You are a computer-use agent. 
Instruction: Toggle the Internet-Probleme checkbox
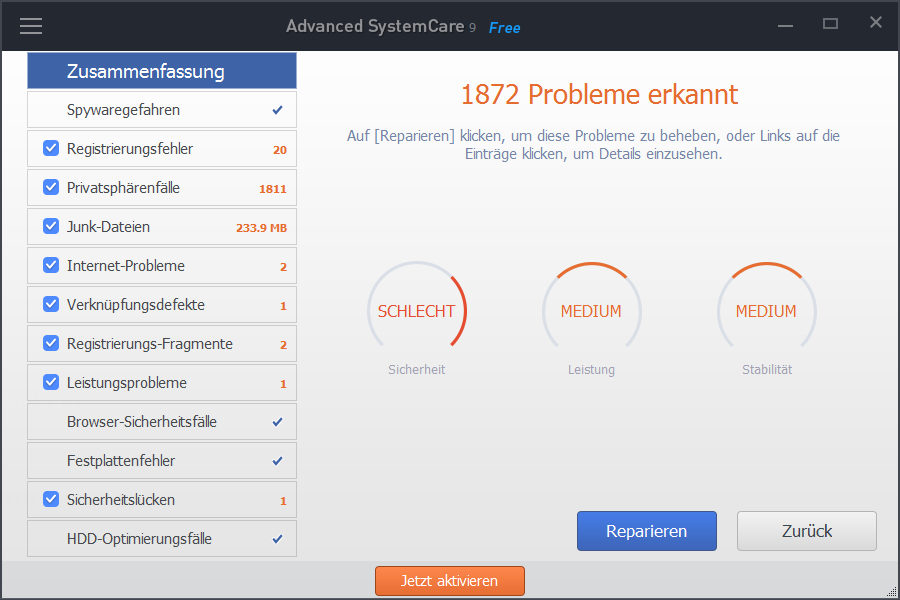[51, 265]
